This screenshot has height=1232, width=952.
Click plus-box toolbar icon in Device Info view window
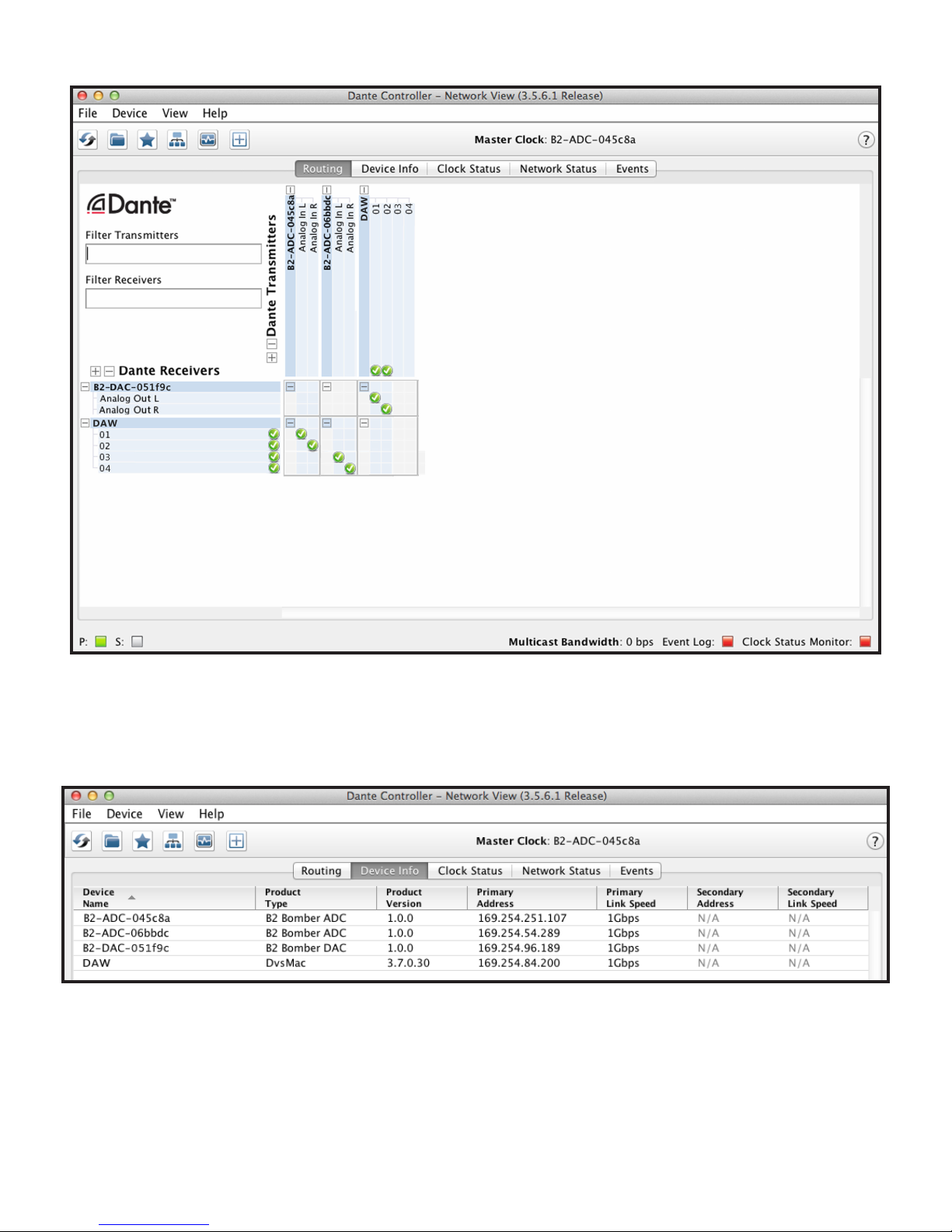point(236,841)
